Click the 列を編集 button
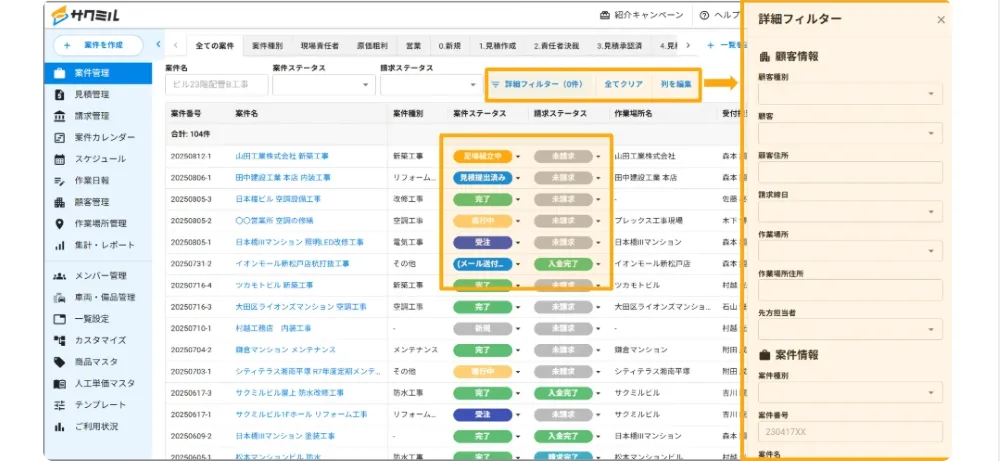Image resolution: width=1000 pixels, height=461 pixels. coord(675,84)
